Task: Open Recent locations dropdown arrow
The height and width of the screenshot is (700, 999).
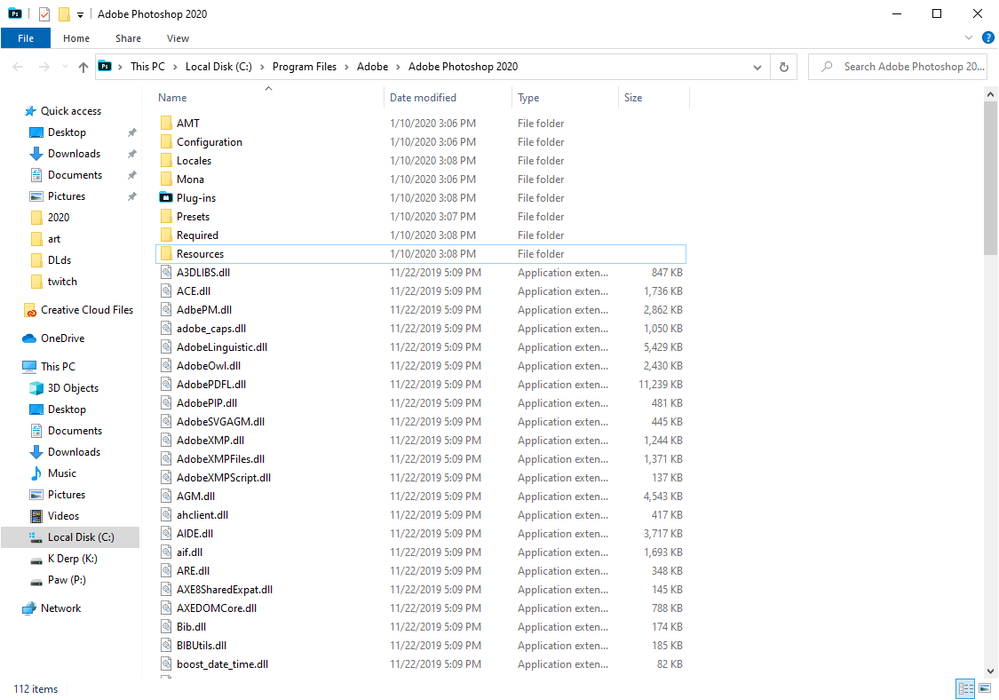Action: [x=64, y=67]
